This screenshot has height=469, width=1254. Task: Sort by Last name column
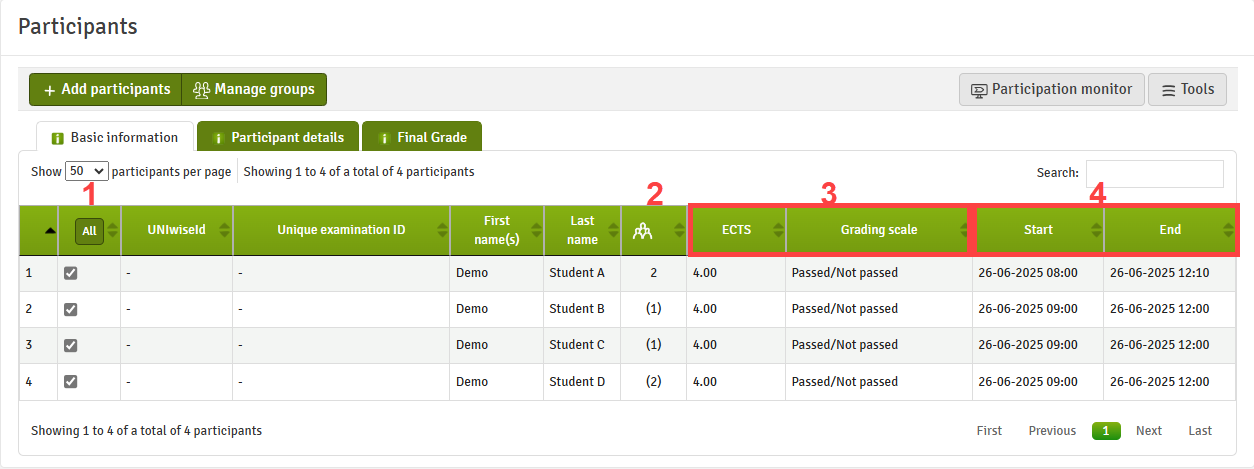[582, 230]
